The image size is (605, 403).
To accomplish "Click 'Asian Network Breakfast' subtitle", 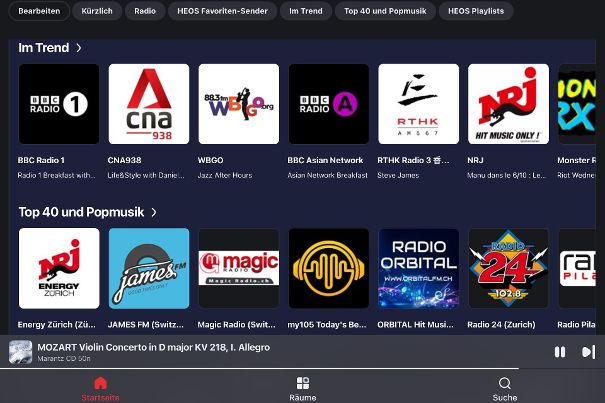I will [328, 175].
